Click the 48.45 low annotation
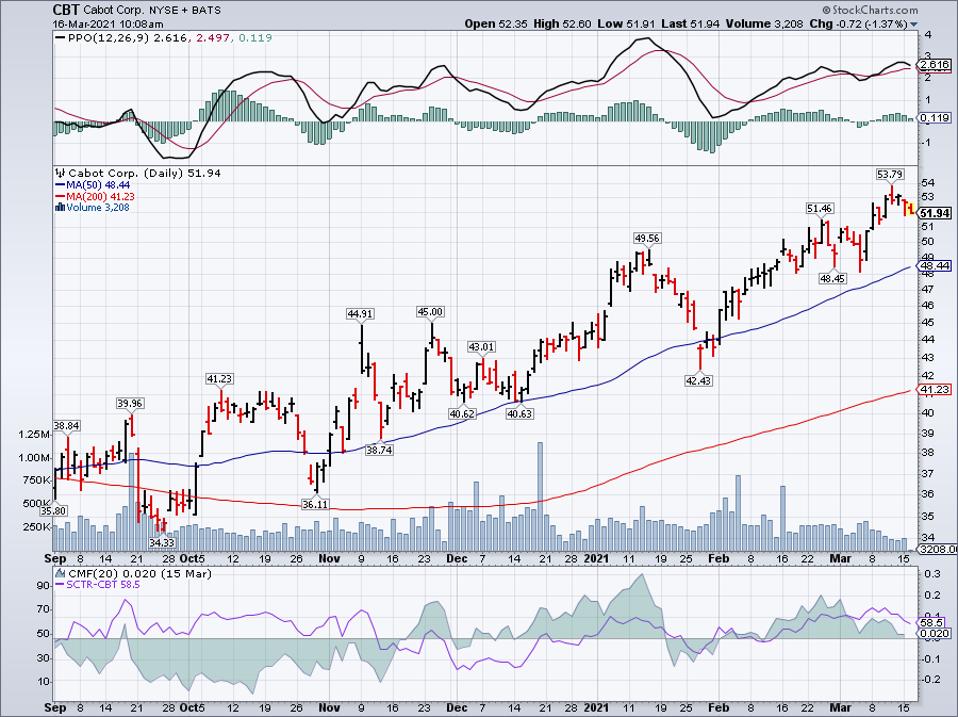 tap(832, 278)
